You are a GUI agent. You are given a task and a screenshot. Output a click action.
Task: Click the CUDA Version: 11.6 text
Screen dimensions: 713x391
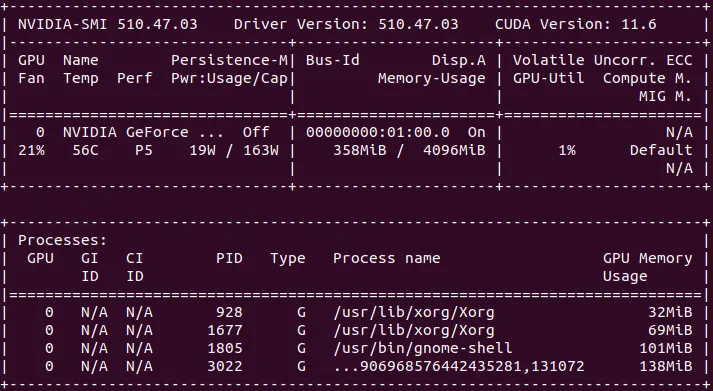576,24
